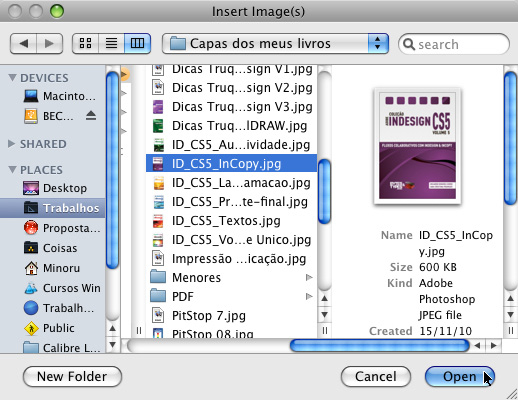Viewport: 518px width, 400px height.
Task: Click the search field
Action: click(454, 44)
